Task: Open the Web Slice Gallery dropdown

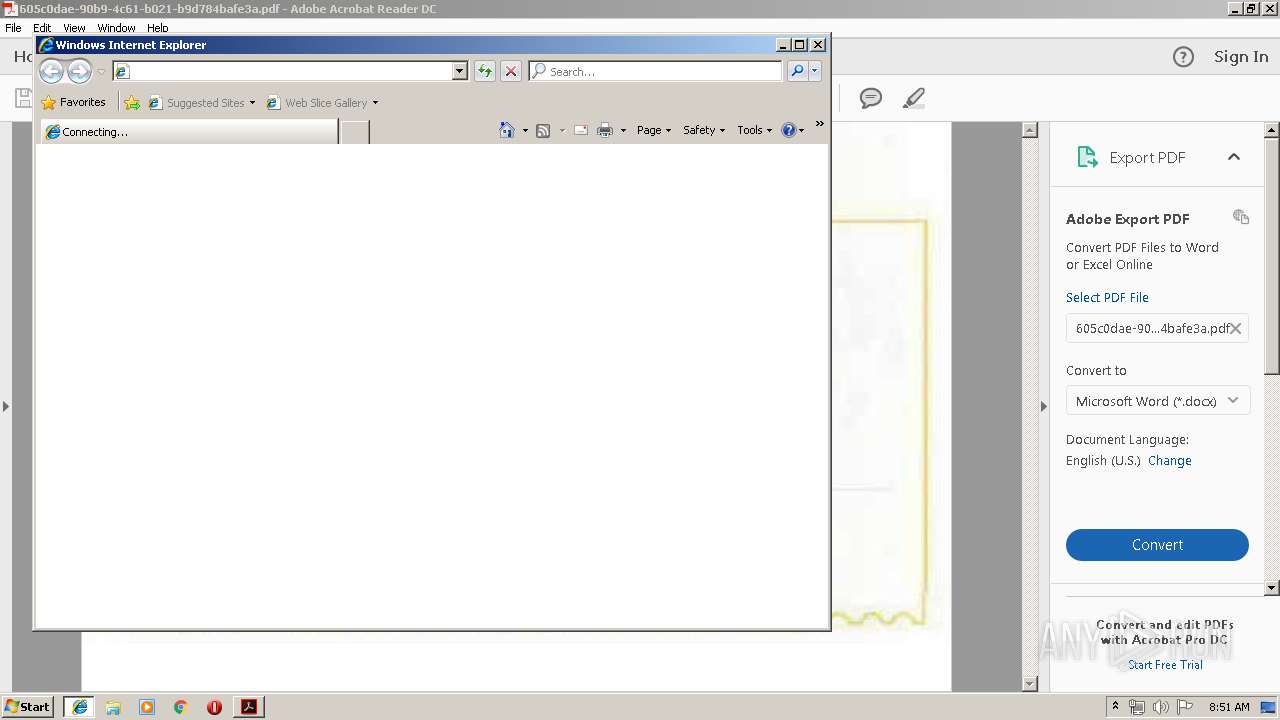Action: 375,102
